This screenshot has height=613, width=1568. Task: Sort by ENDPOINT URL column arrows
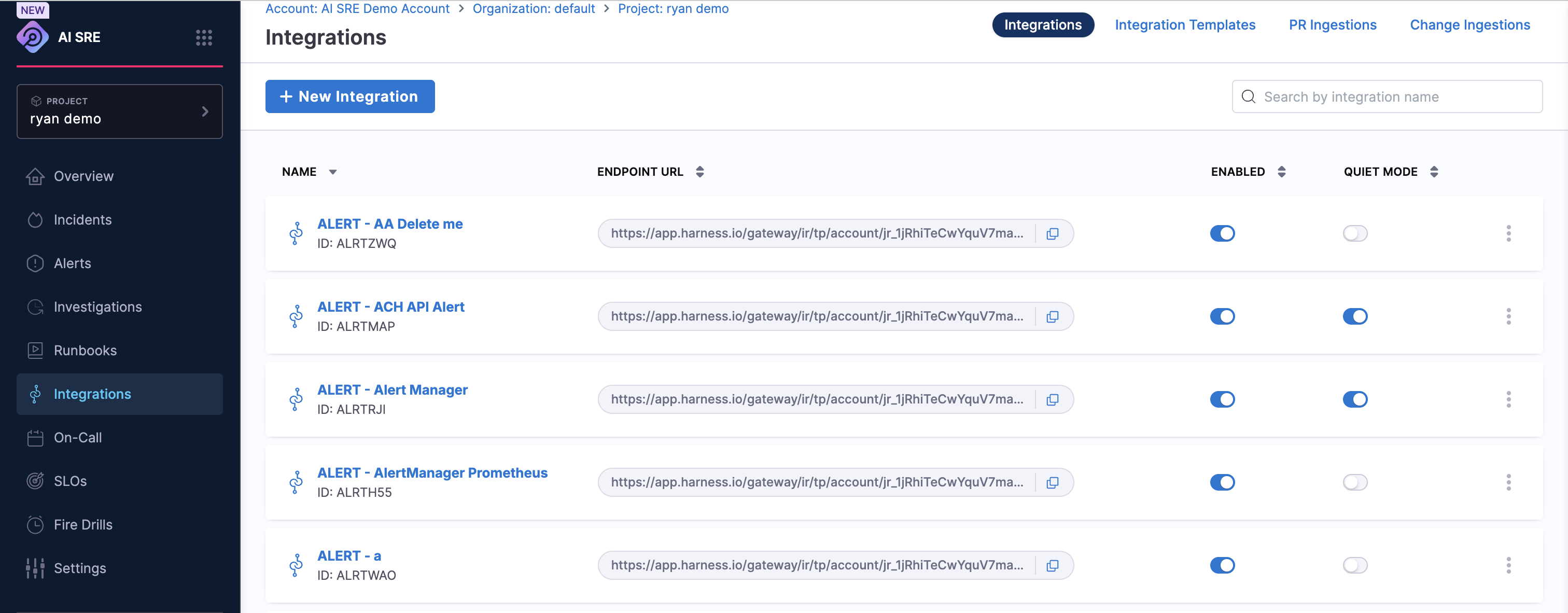coord(700,172)
